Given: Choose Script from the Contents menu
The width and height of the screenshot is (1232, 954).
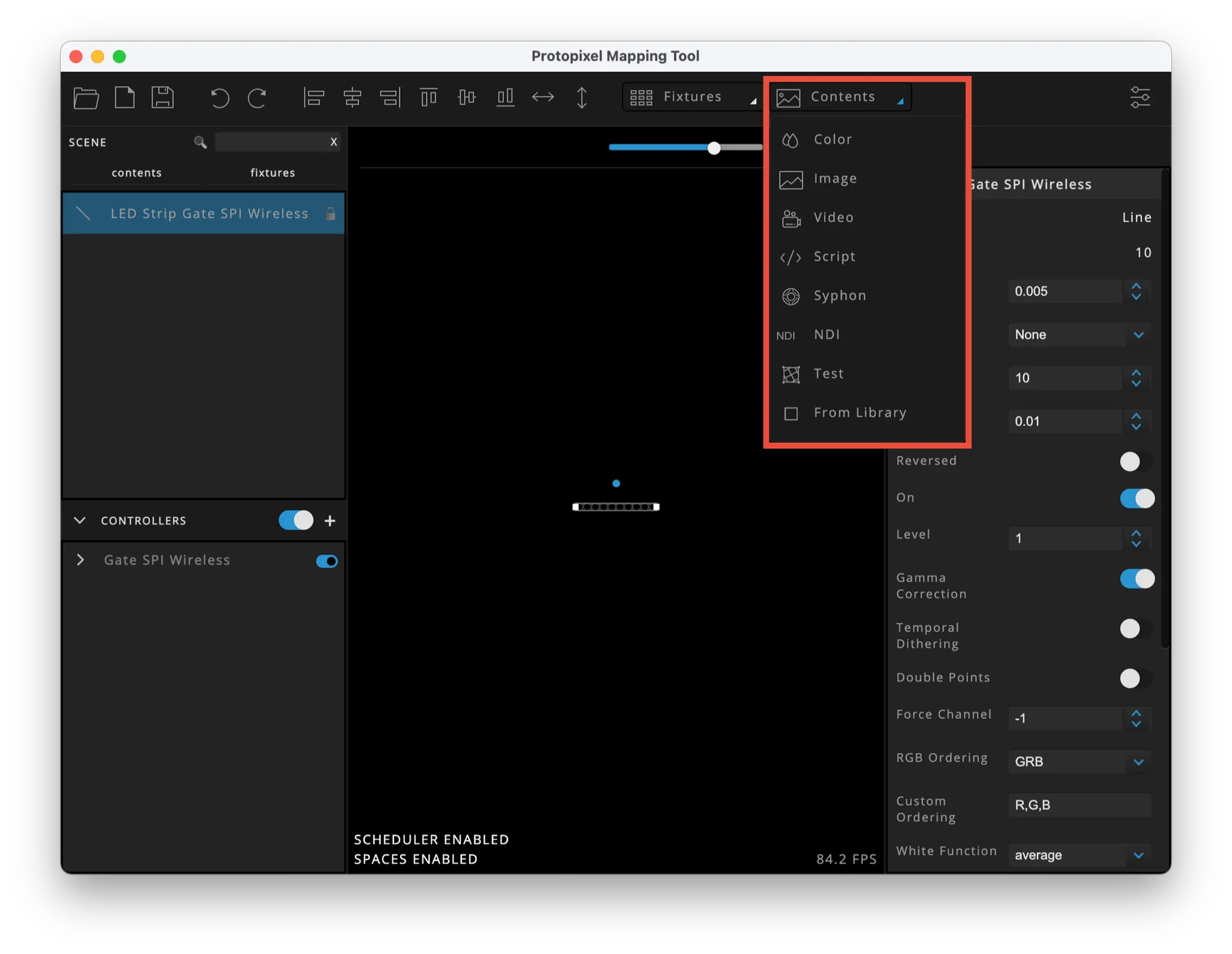Looking at the screenshot, I should click(x=867, y=257).
